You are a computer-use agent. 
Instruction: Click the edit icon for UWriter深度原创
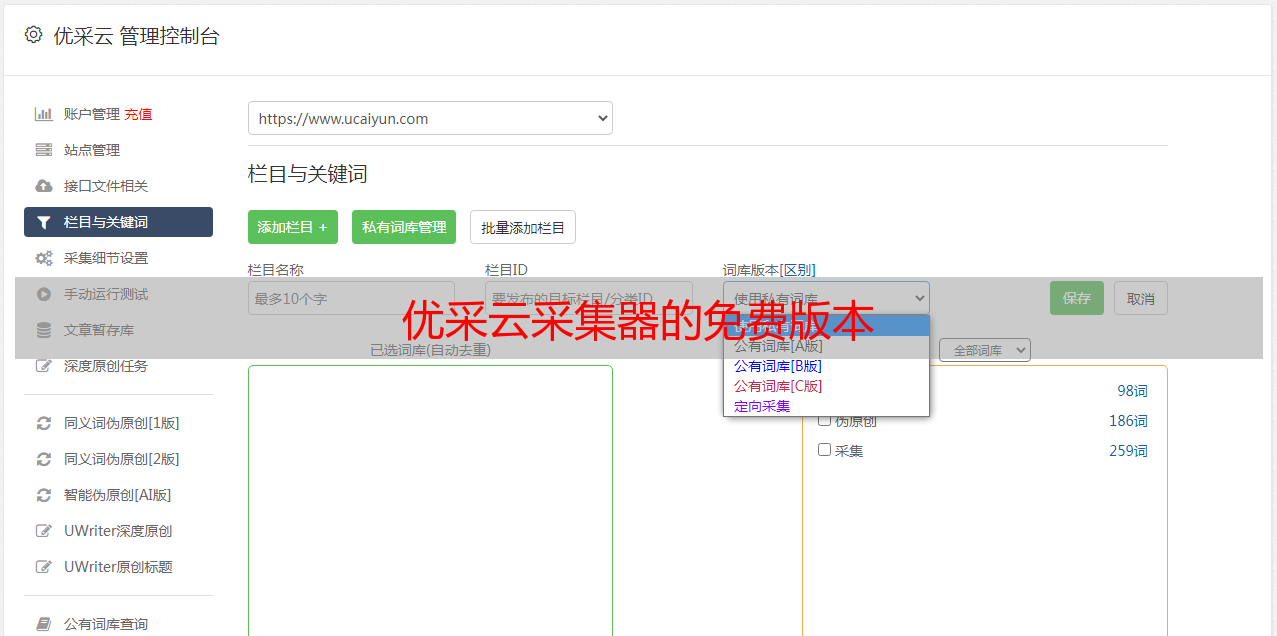coord(44,531)
